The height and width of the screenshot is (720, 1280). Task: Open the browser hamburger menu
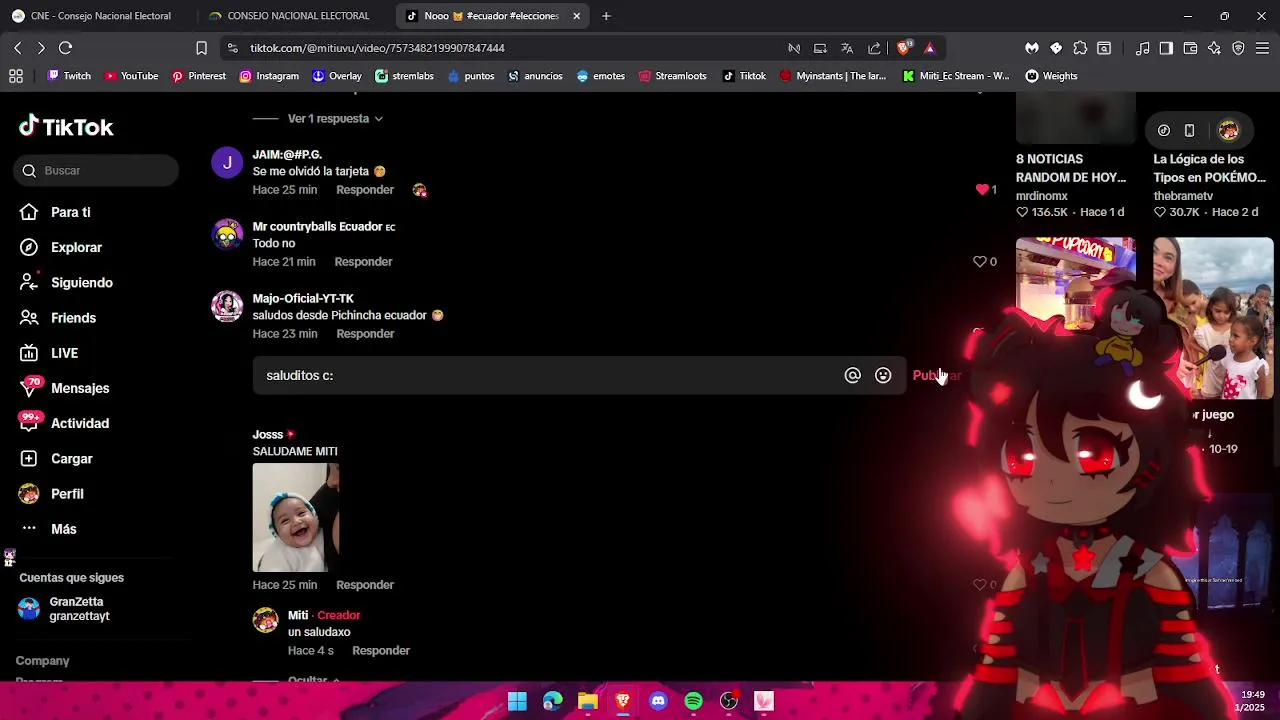pyautogui.click(x=1262, y=48)
